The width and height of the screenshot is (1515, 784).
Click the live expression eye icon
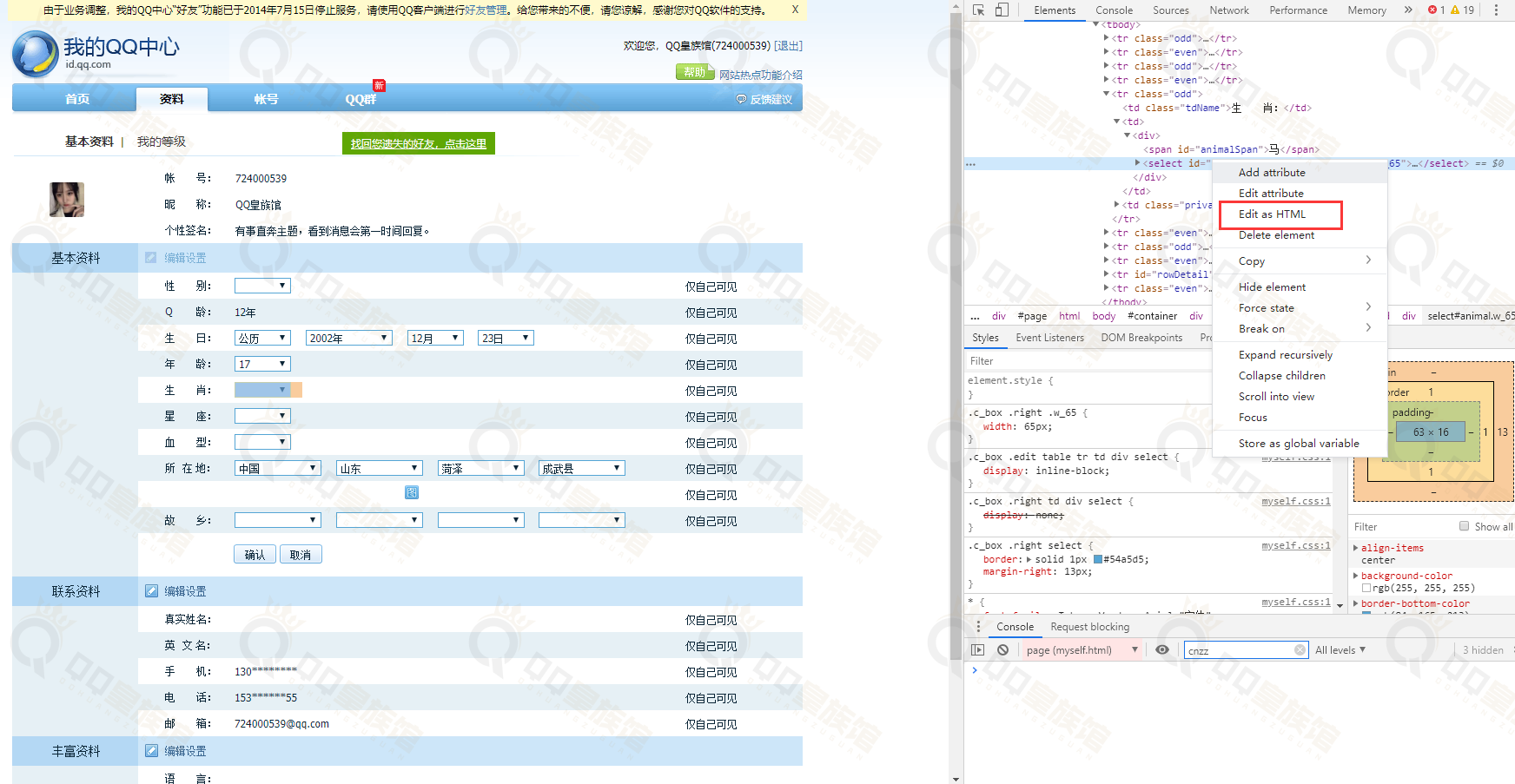pyautogui.click(x=1161, y=650)
